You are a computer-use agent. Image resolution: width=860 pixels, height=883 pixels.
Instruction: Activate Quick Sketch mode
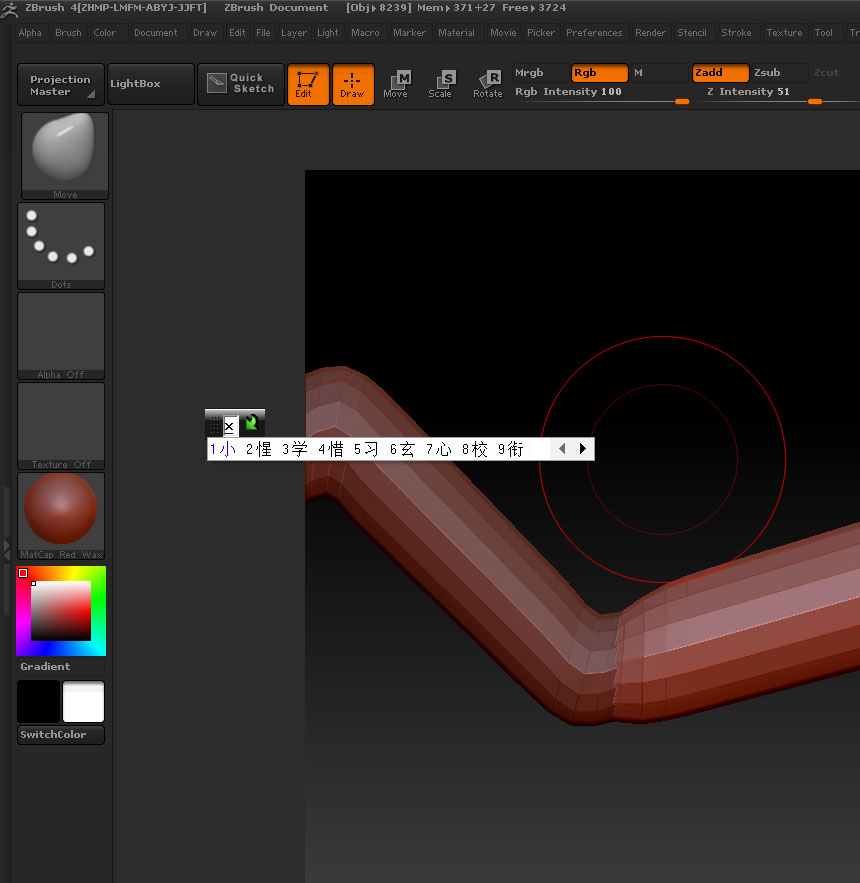coord(240,84)
